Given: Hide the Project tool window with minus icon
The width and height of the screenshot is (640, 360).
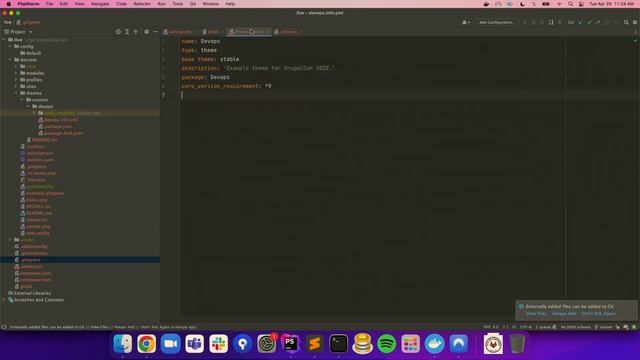Looking at the screenshot, I should [155, 31].
